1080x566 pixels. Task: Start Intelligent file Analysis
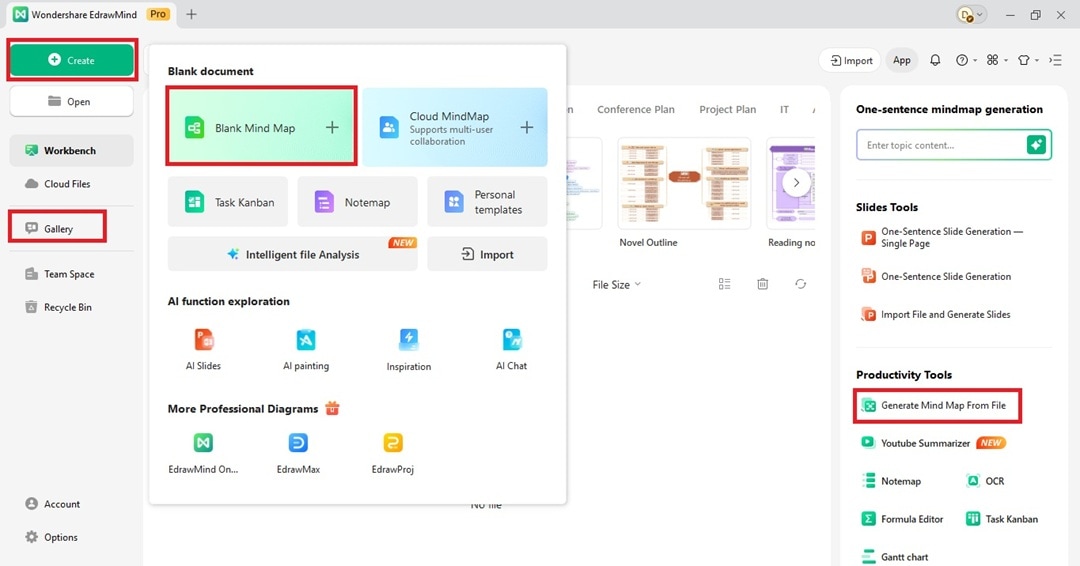click(293, 254)
